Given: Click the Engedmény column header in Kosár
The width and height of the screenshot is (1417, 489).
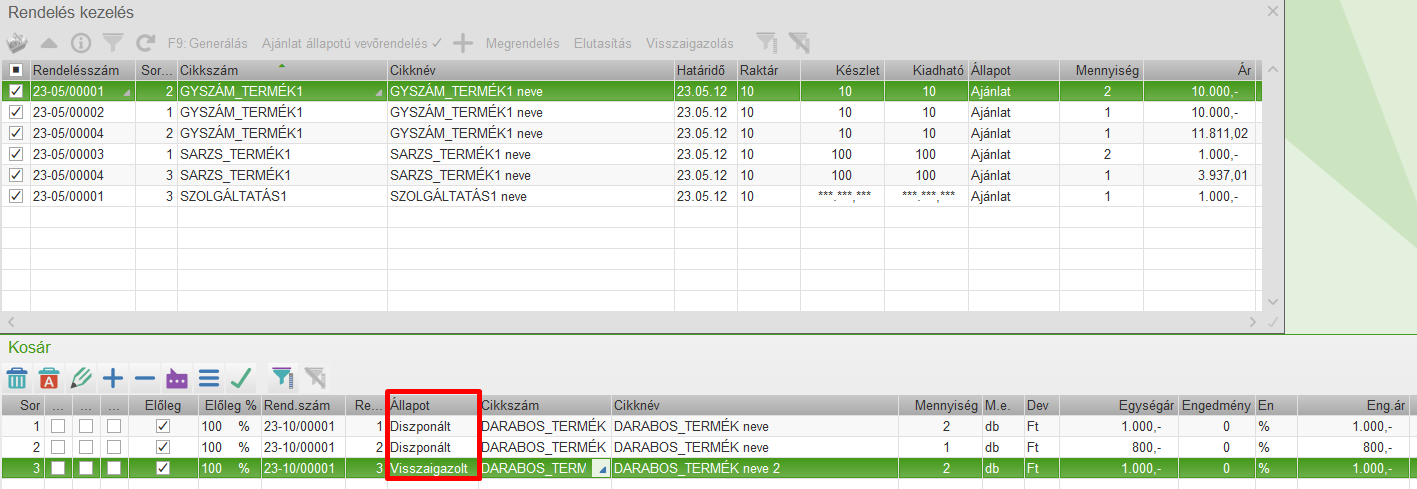Looking at the screenshot, I should (x=1217, y=405).
